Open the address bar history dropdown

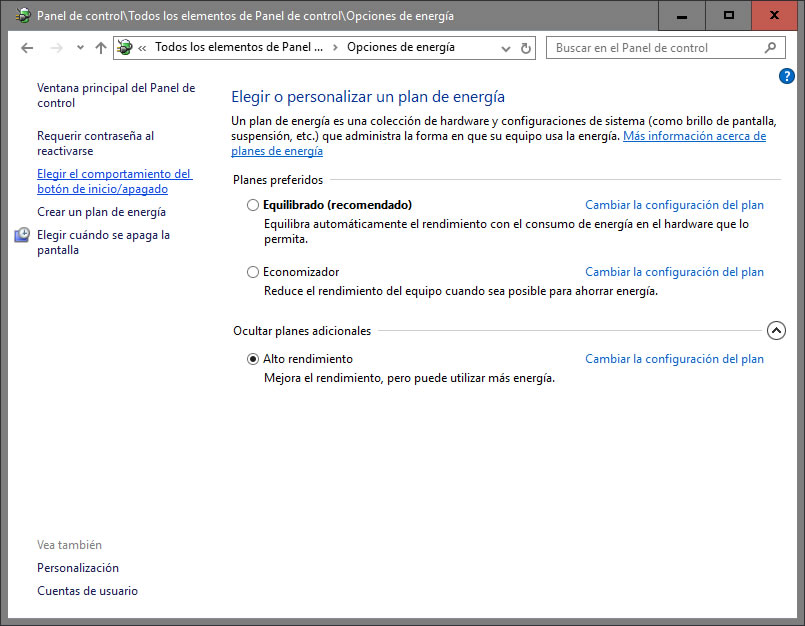(505, 48)
